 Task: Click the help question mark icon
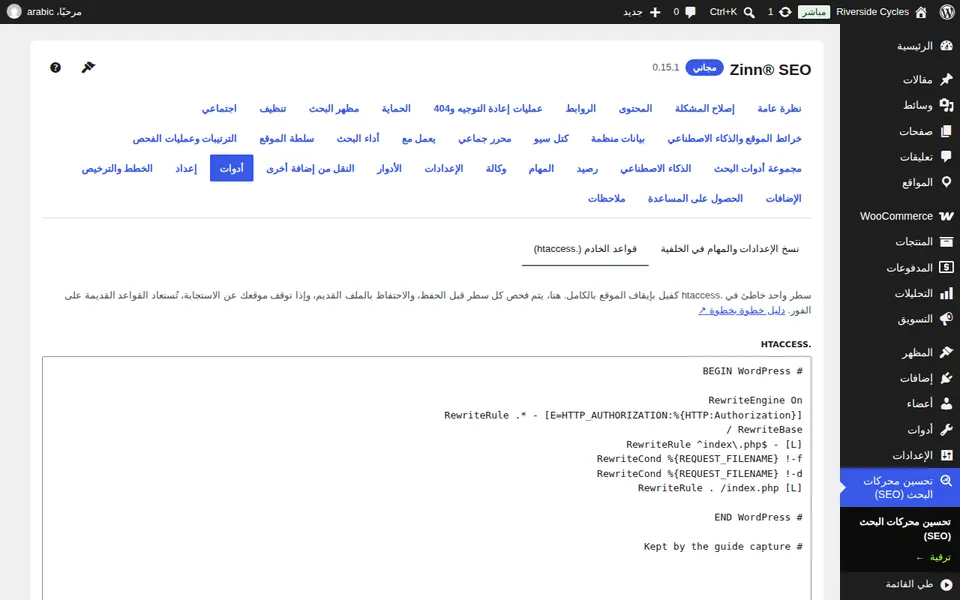tap(55, 67)
